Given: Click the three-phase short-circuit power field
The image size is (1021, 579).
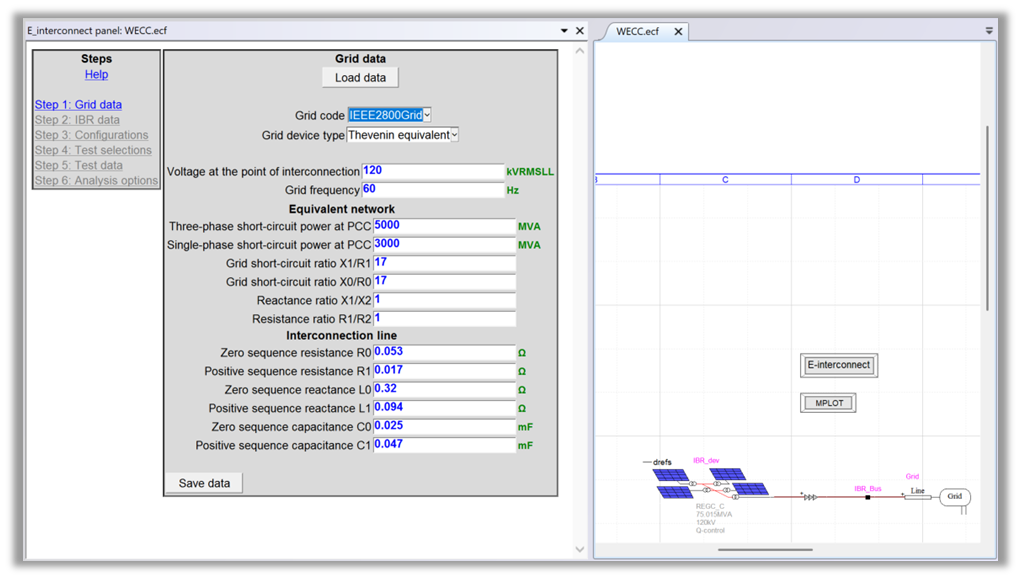Looking at the screenshot, I should 443,227.
